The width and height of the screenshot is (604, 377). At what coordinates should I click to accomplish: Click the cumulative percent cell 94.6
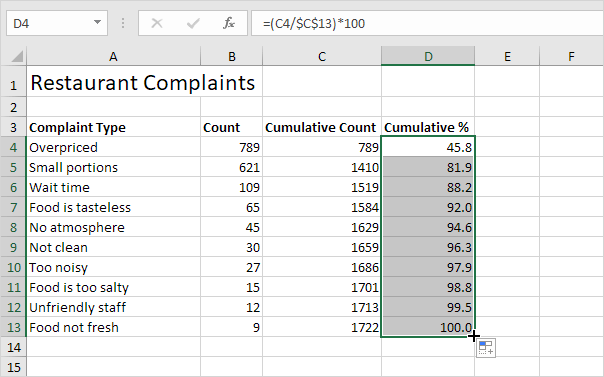(428, 227)
